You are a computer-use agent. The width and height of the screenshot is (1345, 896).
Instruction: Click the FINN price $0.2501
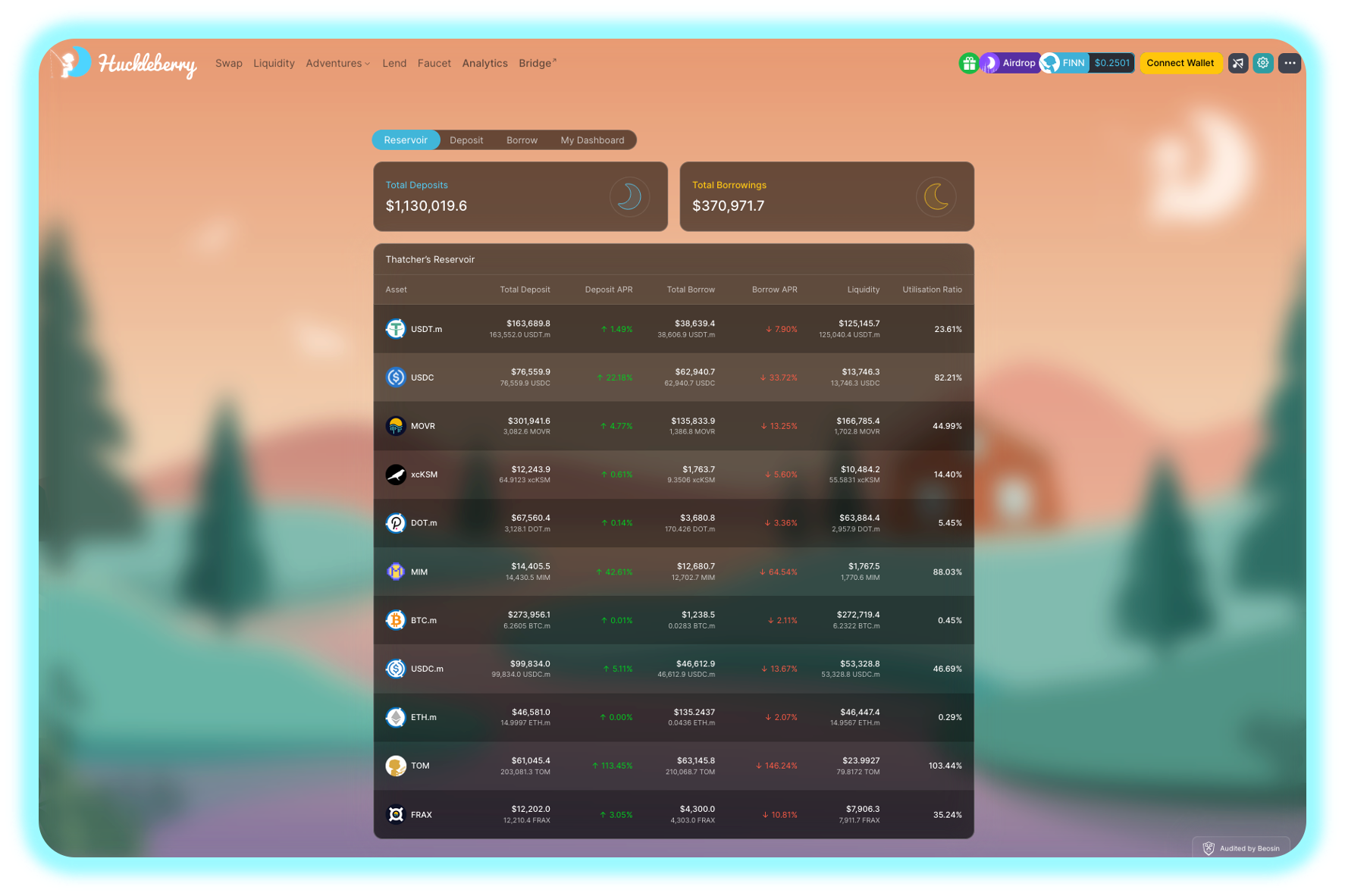click(x=1112, y=63)
